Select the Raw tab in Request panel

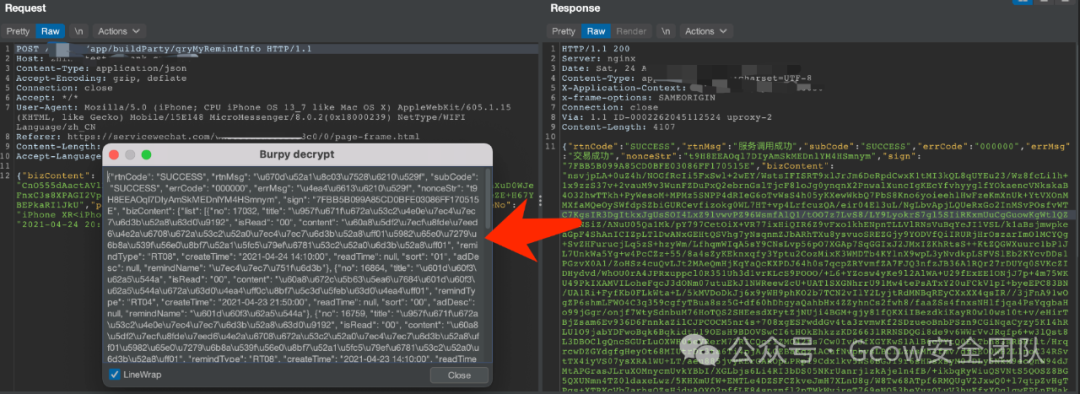[50, 32]
